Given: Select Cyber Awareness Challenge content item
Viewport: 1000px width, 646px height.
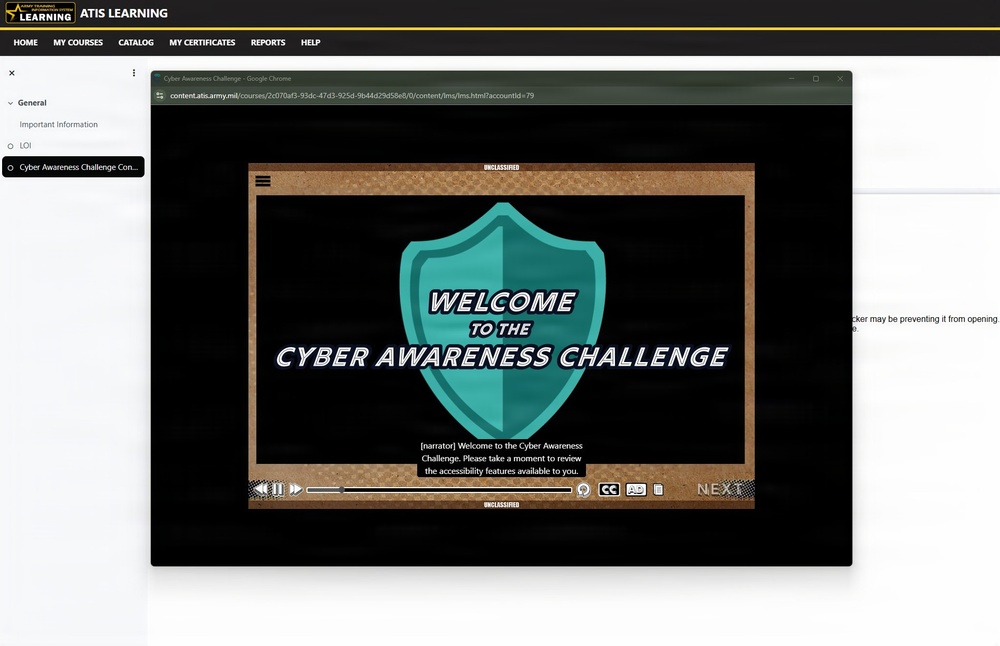Looking at the screenshot, I should (x=73, y=167).
